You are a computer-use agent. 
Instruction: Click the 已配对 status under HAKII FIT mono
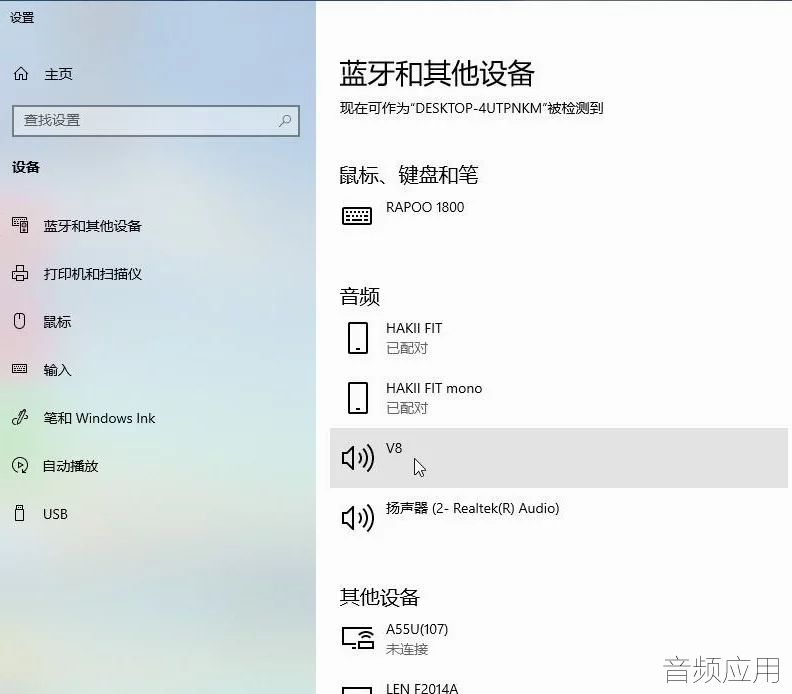407,408
